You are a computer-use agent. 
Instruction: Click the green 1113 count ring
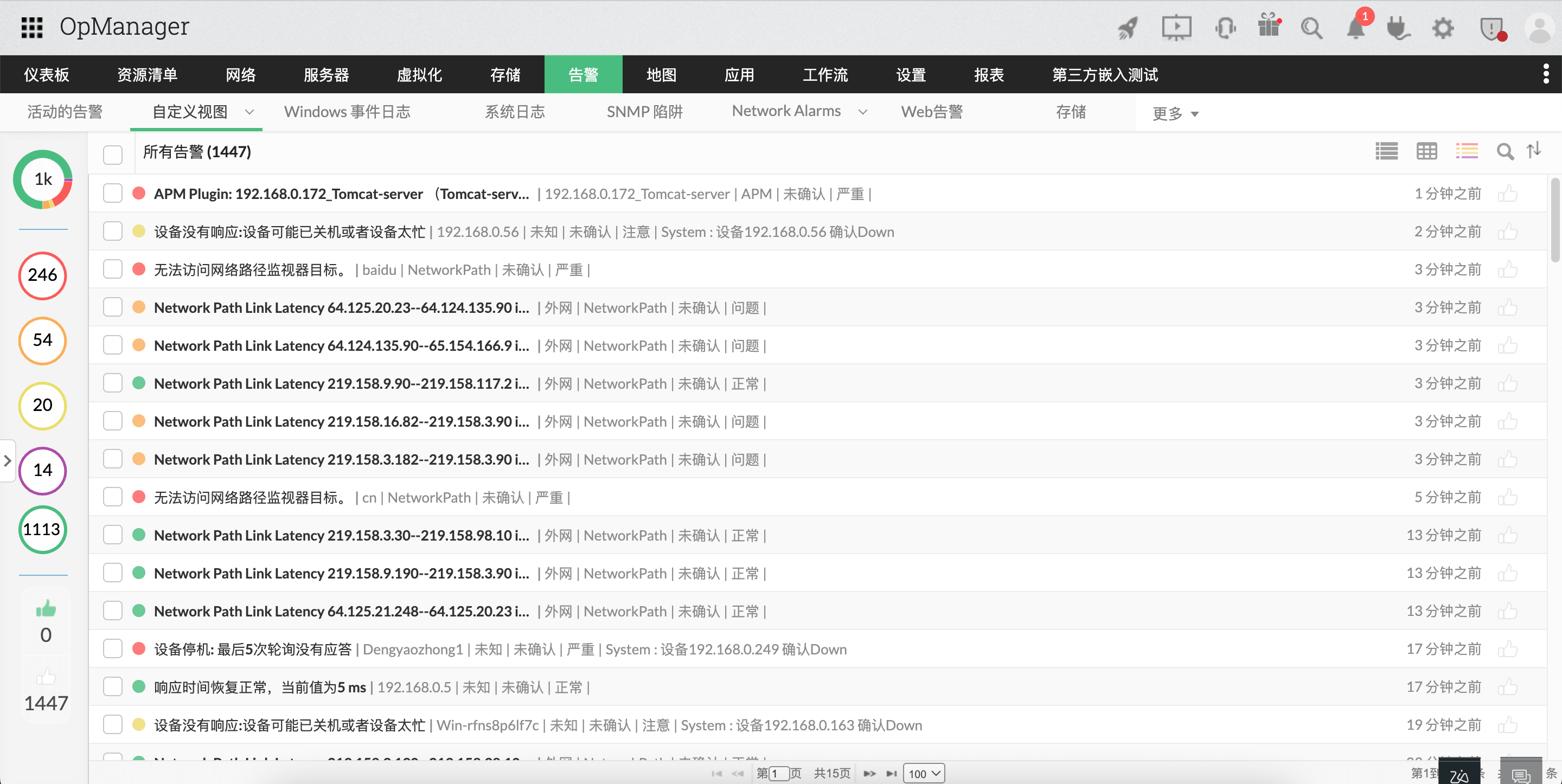(x=42, y=529)
